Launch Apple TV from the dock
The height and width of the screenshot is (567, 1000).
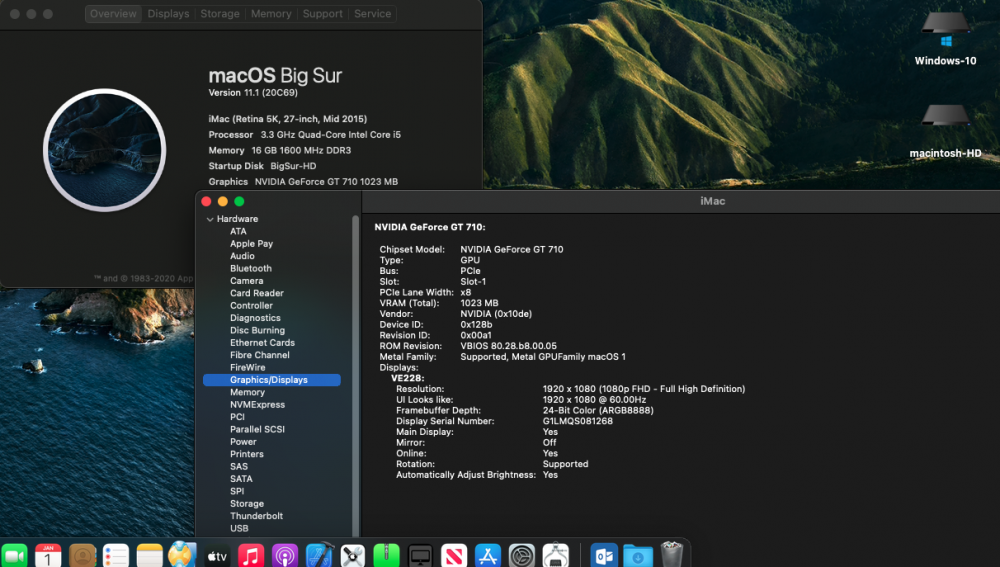point(217,556)
